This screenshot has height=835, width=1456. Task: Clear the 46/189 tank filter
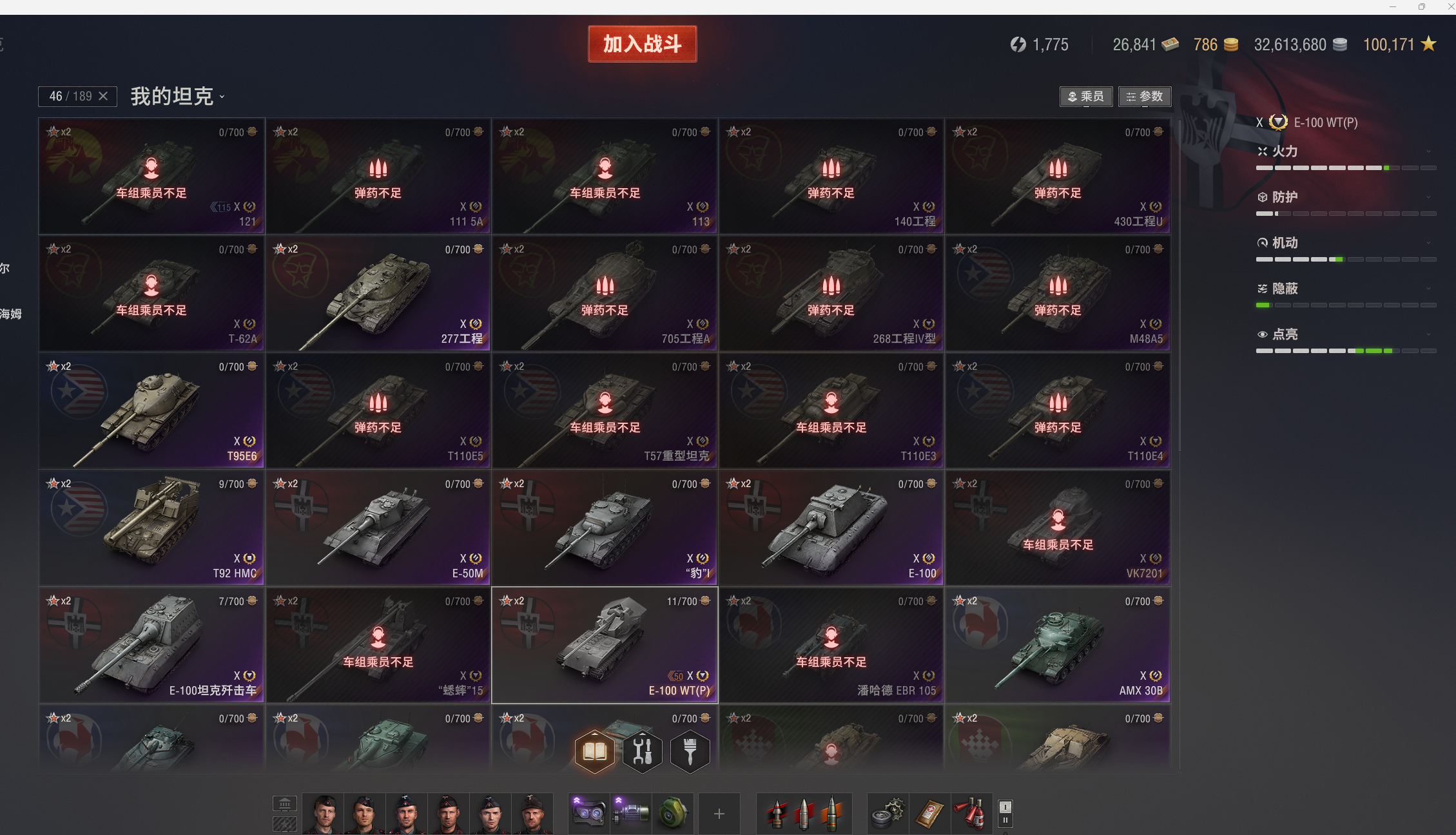103,96
